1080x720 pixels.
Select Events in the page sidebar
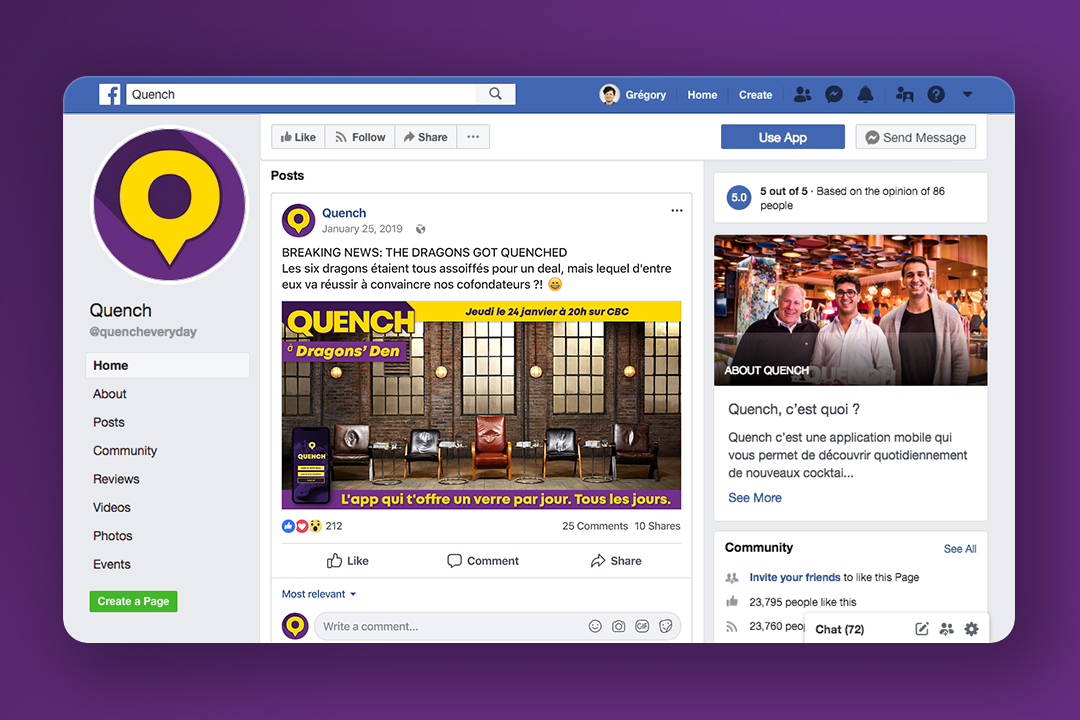pos(112,564)
